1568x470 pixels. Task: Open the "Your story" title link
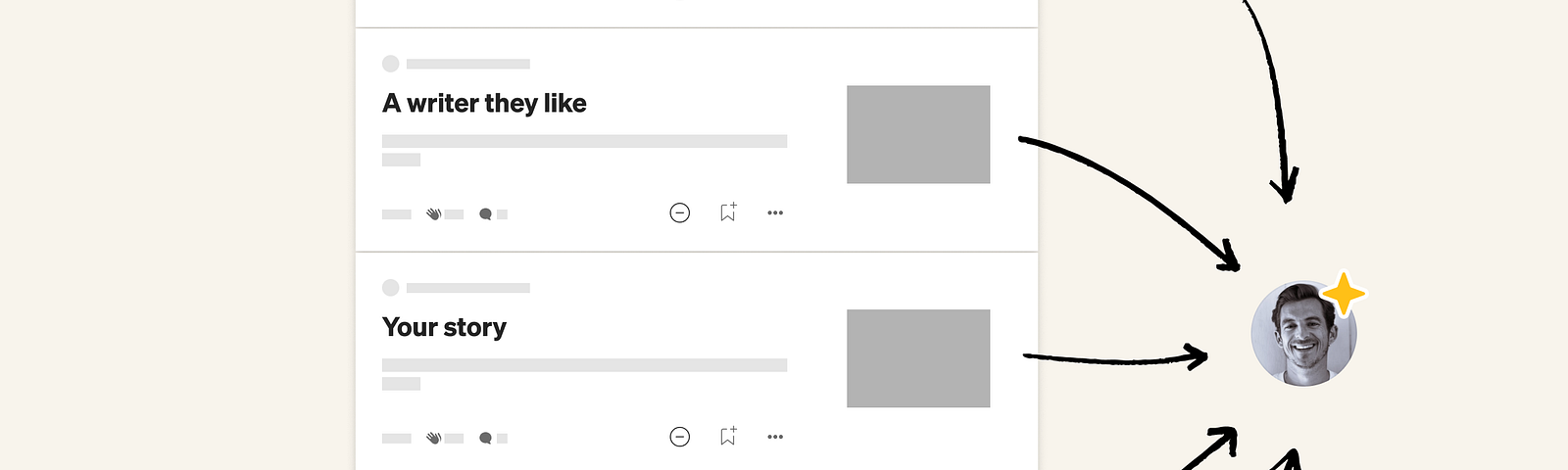(444, 327)
